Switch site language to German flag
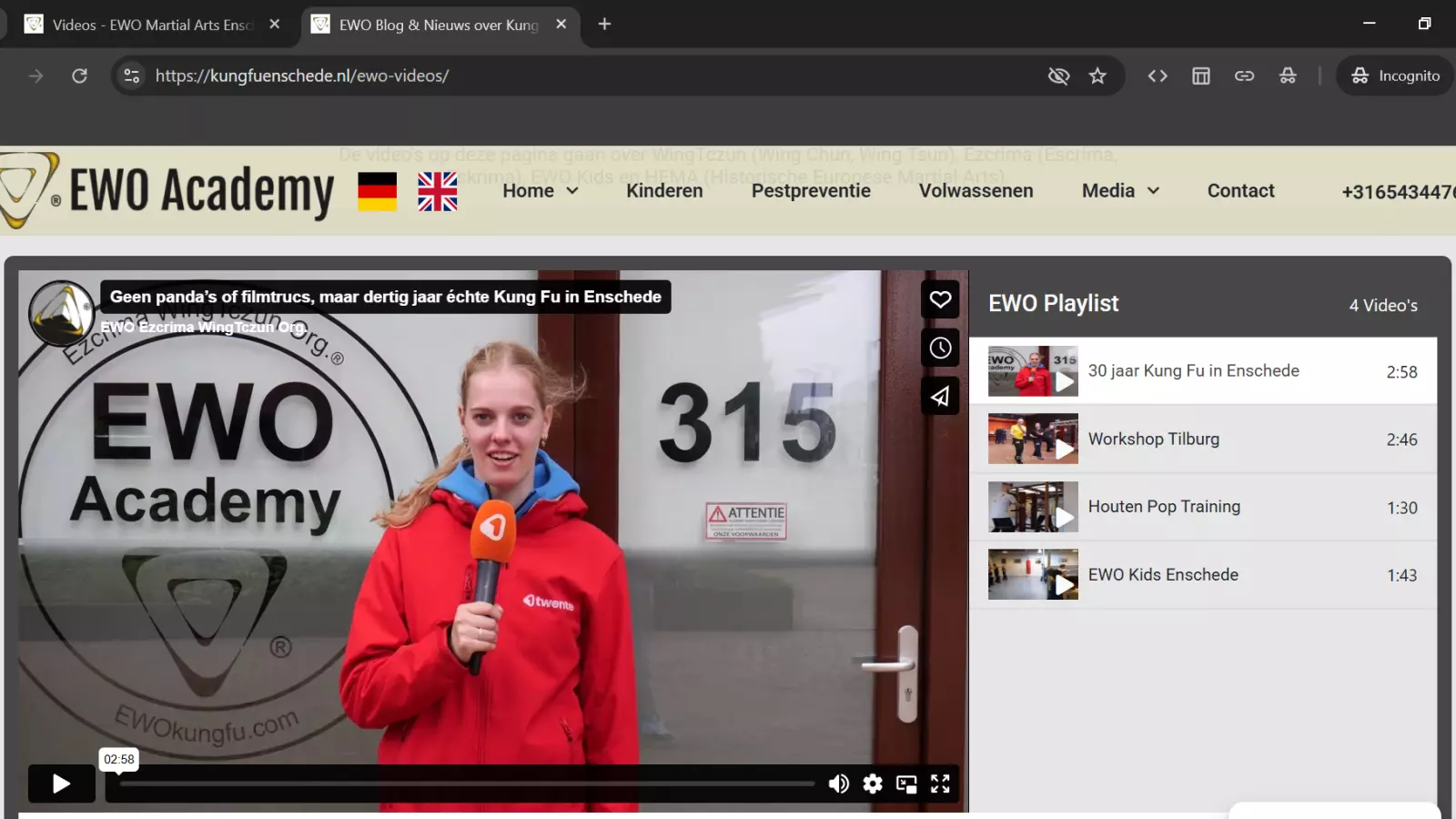 (x=377, y=191)
